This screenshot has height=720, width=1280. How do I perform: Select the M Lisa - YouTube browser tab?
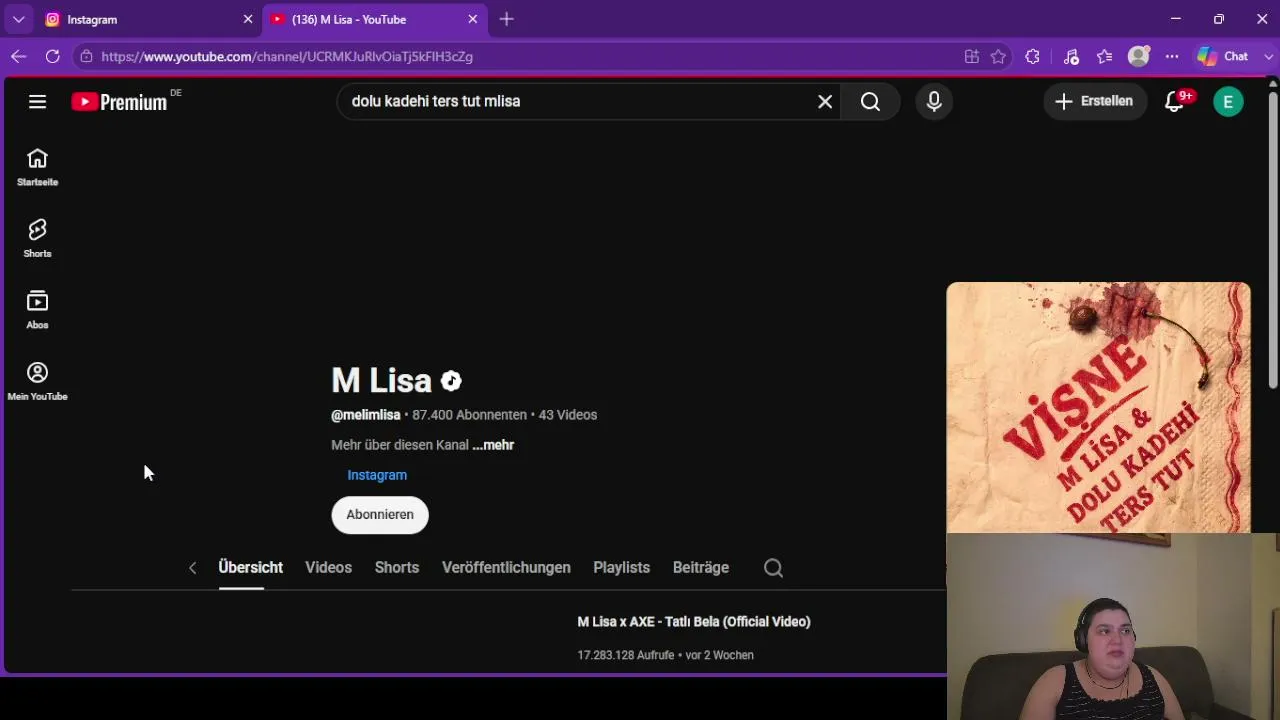point(373,19)
